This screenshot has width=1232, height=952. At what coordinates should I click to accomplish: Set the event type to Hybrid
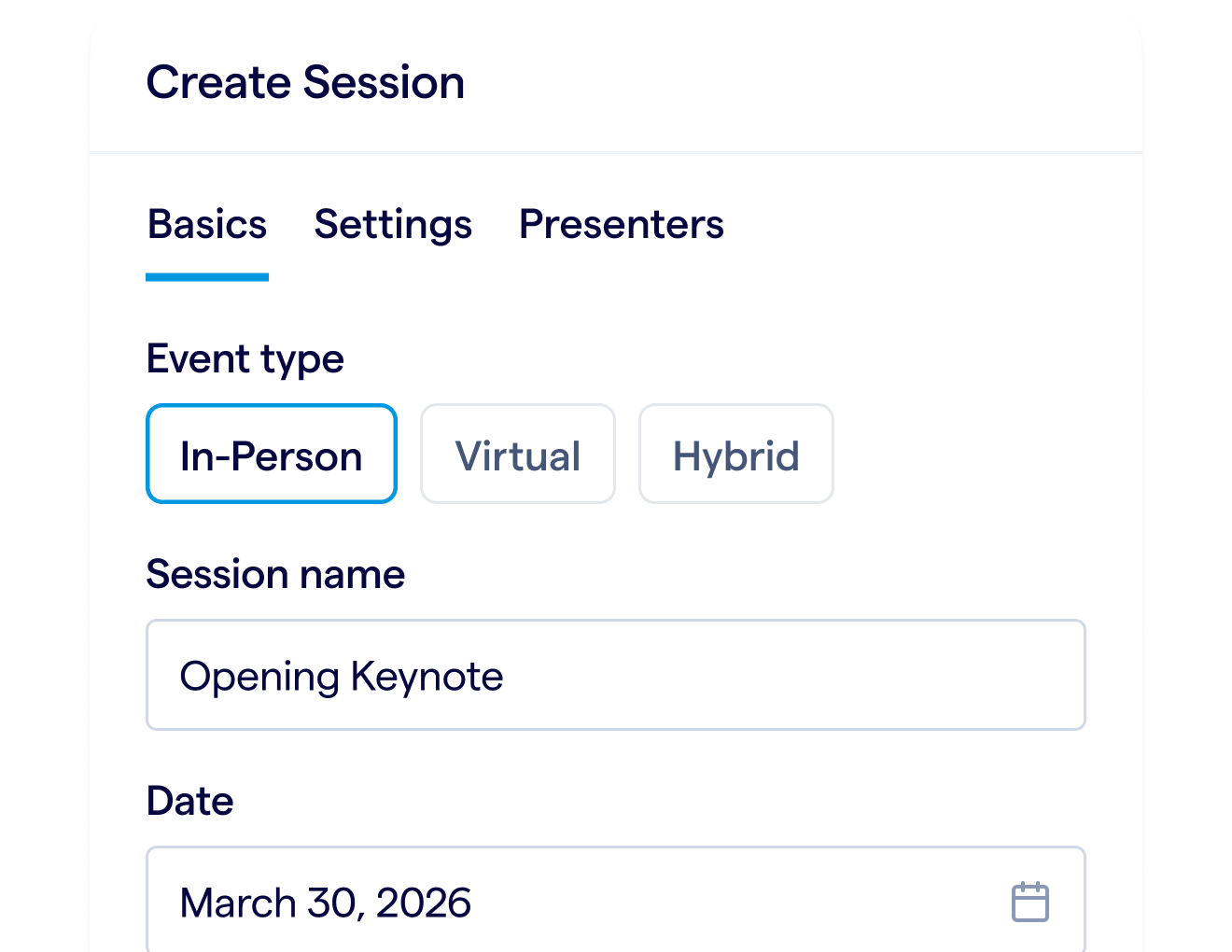(735, 455)
